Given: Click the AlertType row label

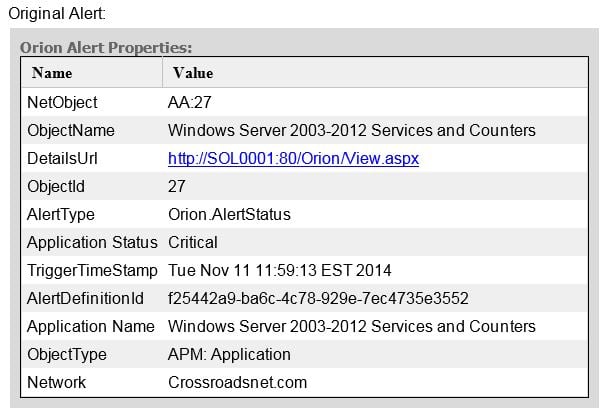Looking at the screenshot, I should click(61, 215).
